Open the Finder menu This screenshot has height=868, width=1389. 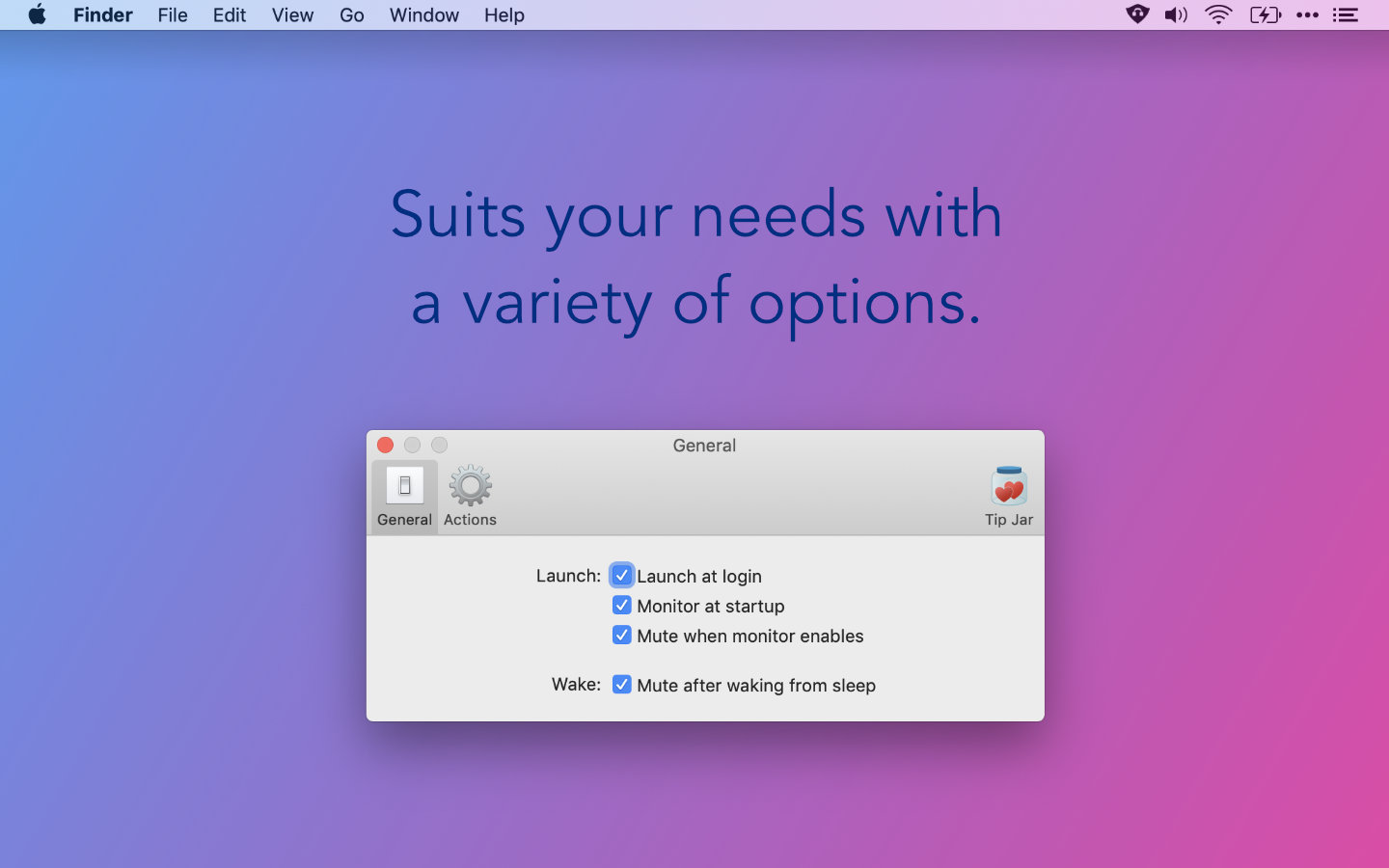click(102, 15)
